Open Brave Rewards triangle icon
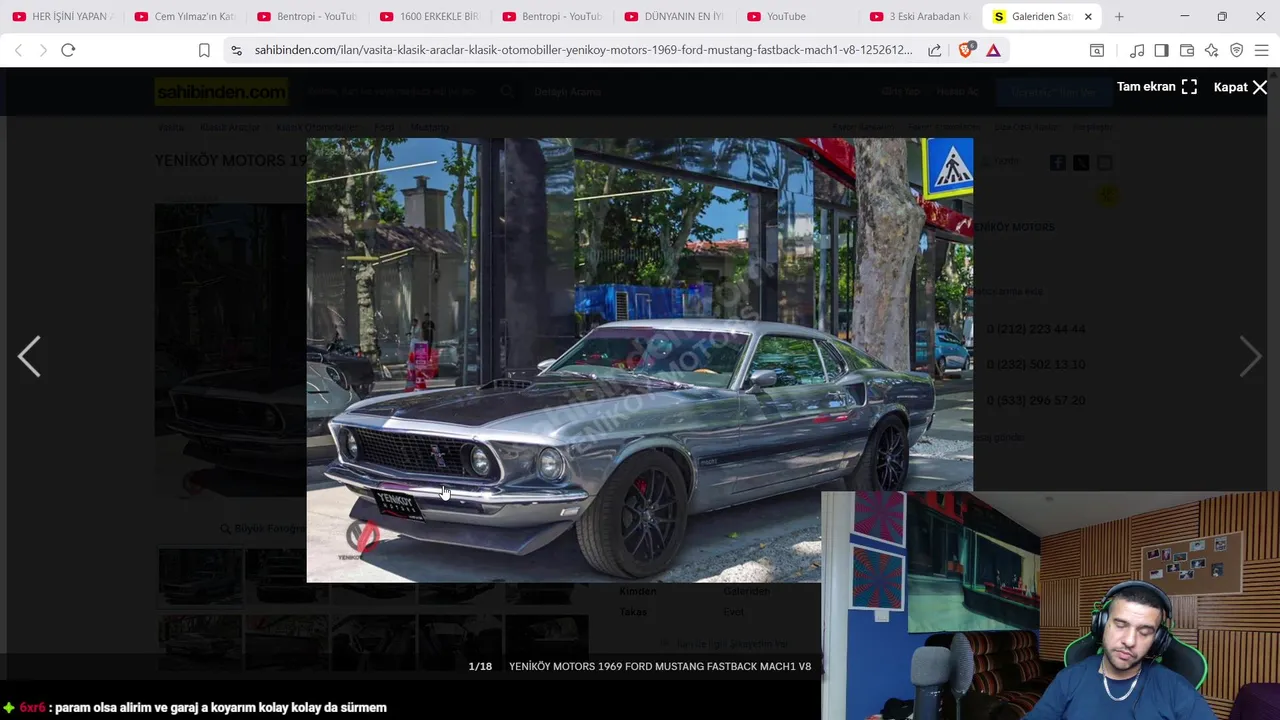The height and width of the screenshot is (720, 1280). pos(993,50)
